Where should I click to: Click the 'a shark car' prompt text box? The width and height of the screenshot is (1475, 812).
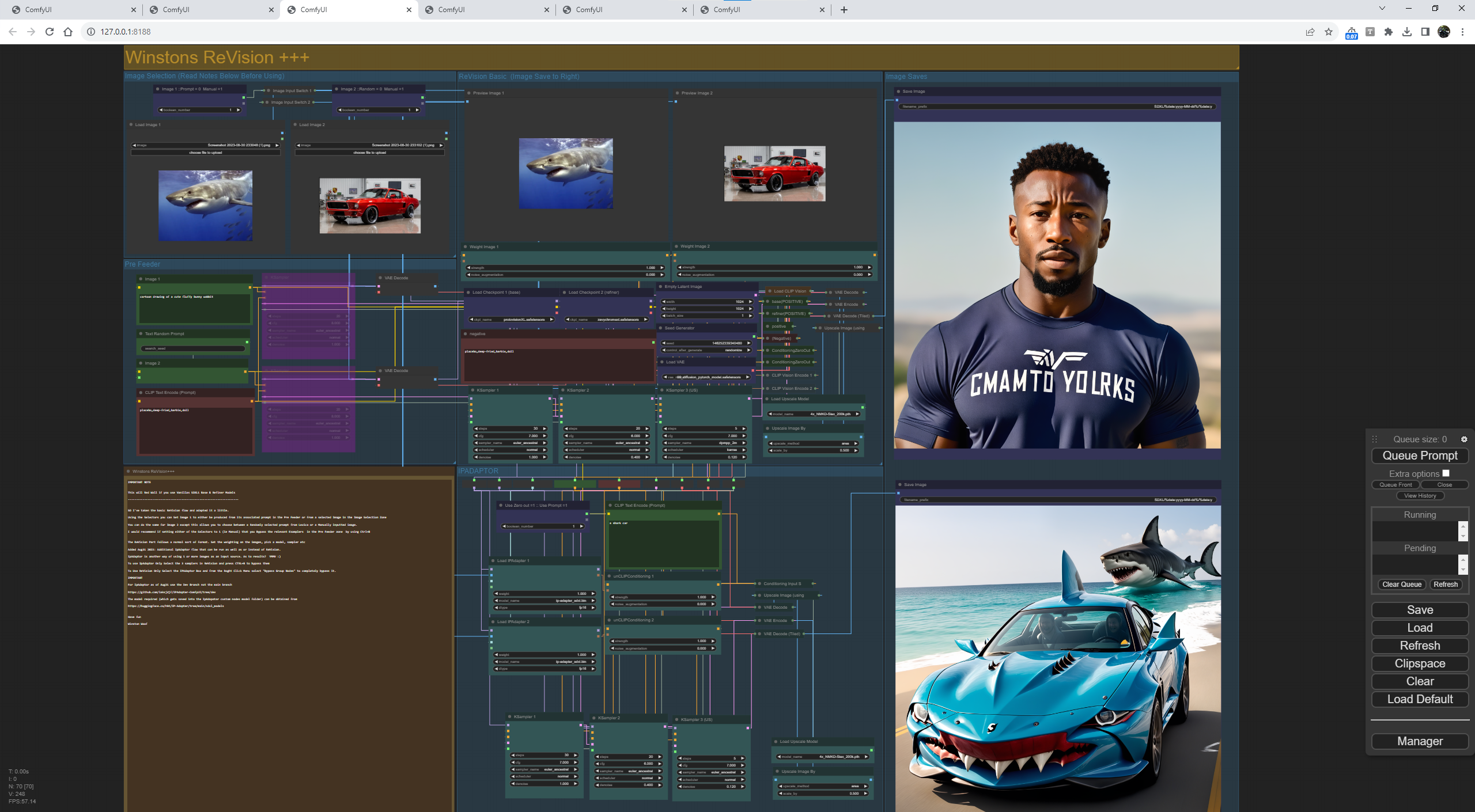pos(664,543)
